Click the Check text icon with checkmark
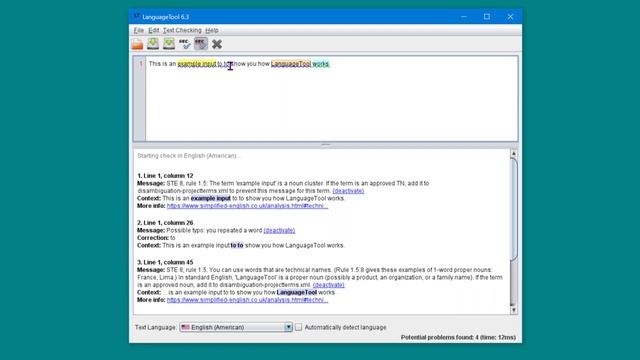Image resolution: width=640 pixels, height=360 pixels. click(x=184, y=44)
